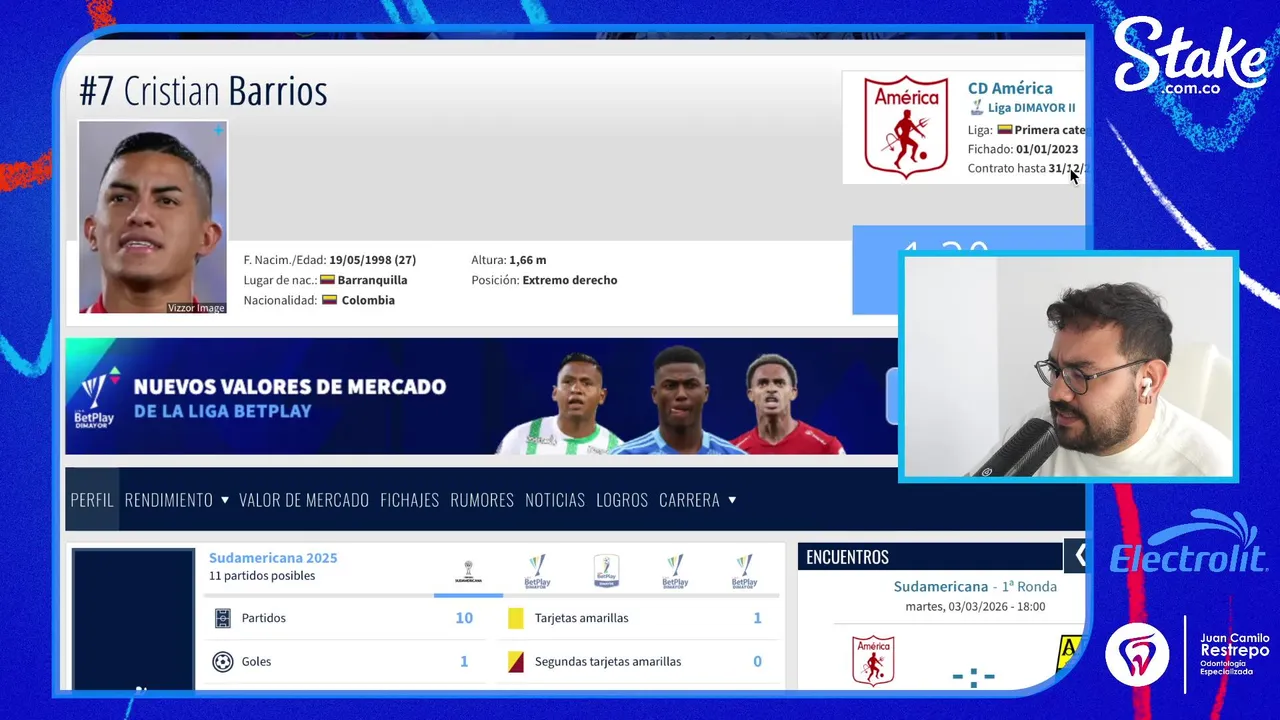1280x720 pixels.
Task: Click the Fichado date 01/01/2023
Action: [x=1047, y=149]
